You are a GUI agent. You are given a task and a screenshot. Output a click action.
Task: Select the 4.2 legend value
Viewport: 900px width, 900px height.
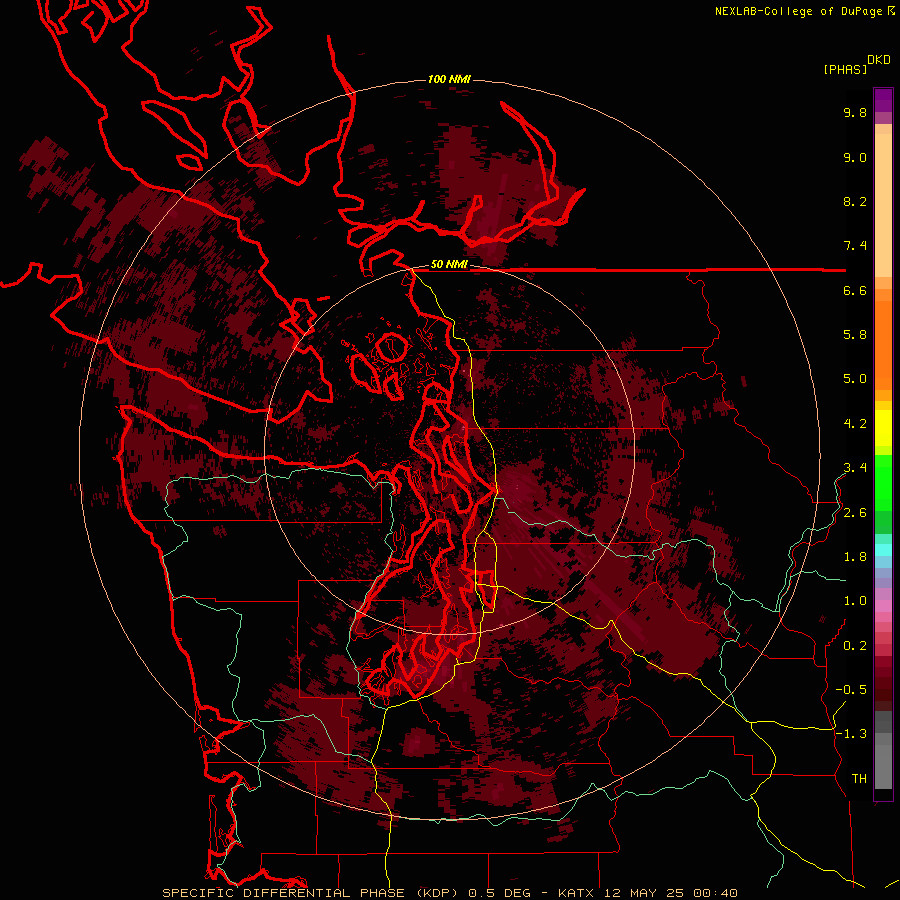[855, 424]
